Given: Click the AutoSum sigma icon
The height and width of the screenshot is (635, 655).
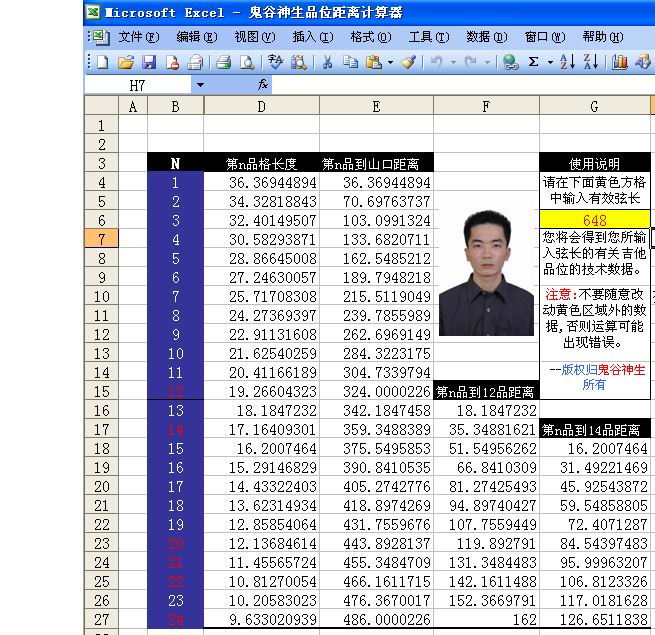Looking at the screenshot, I should pyautogui.click(x=534, y=62).
